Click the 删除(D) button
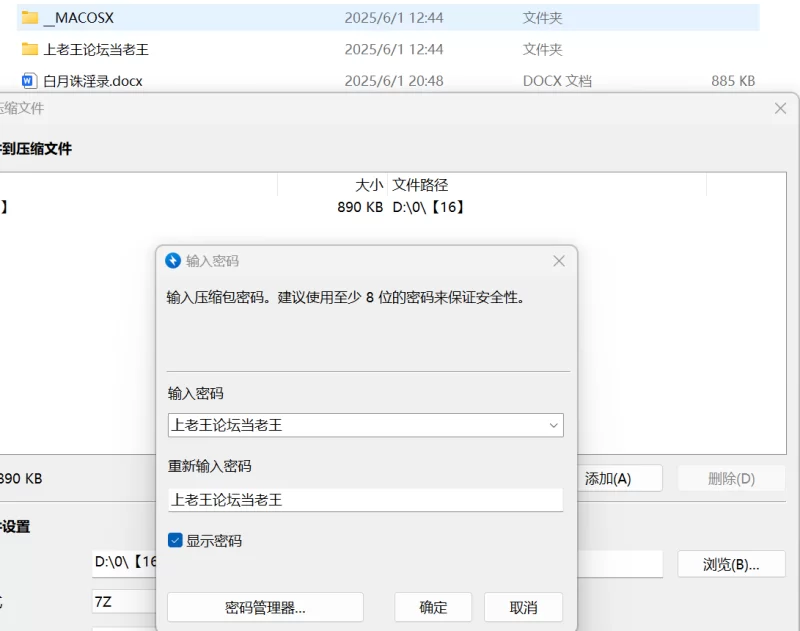Image resolution: width=800 pixels, height=631 pixels. 731,478
